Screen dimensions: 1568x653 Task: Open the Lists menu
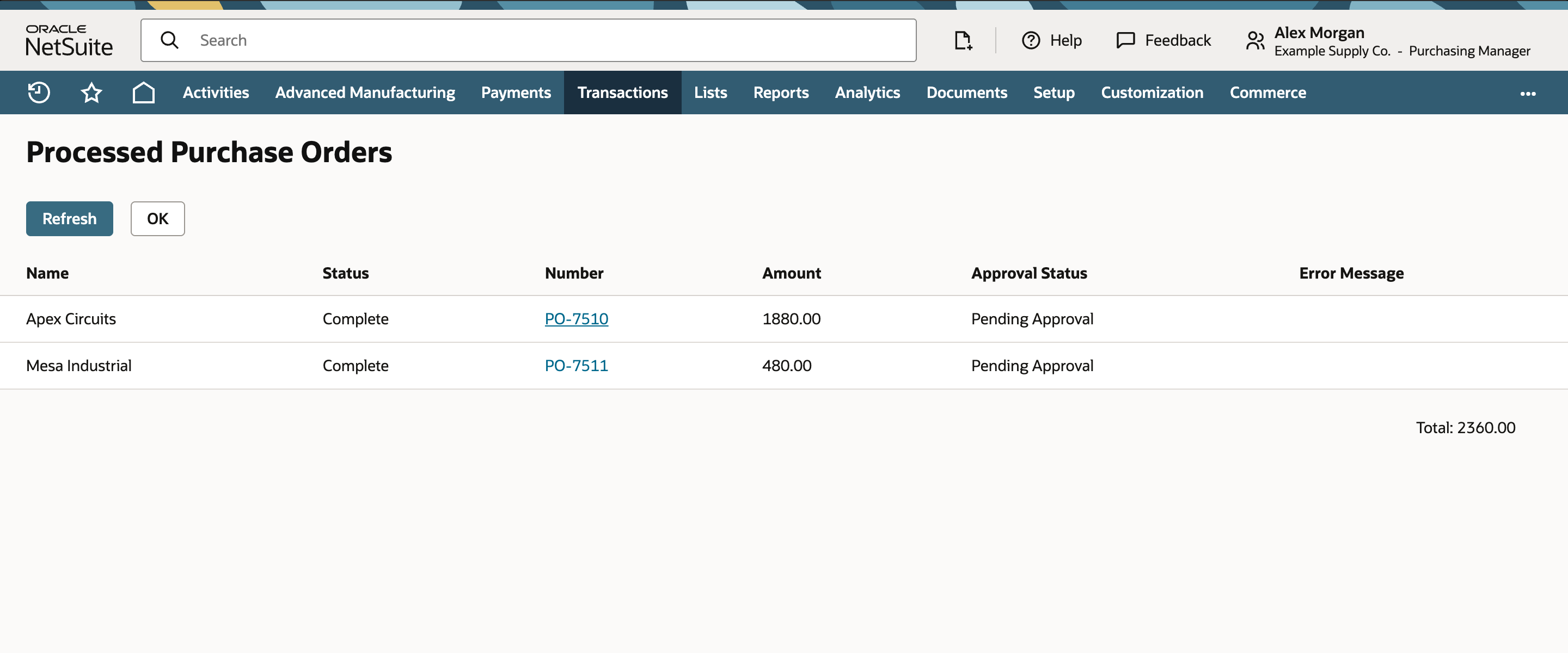tap(710, 93)
